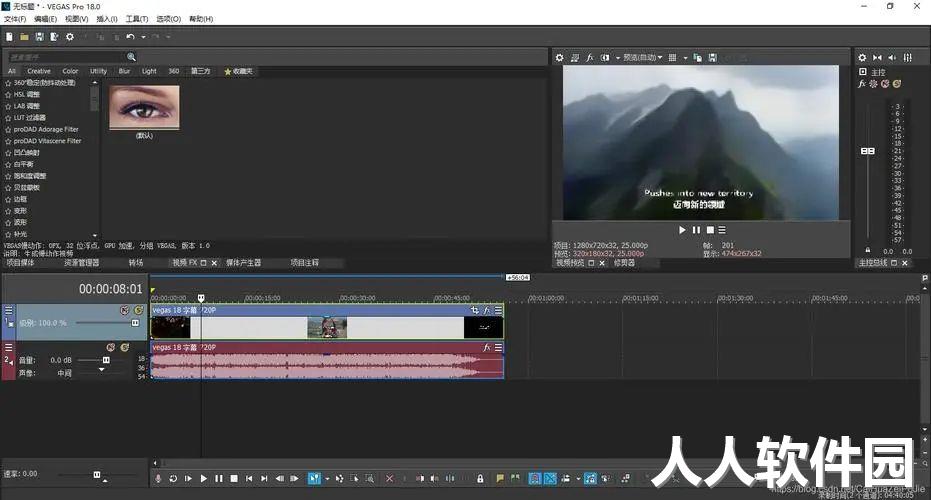The height and width of the screenshot is (500, 931).
Task: Favorite the LUT 过滤器 effect star
Action: coord(8,118)
